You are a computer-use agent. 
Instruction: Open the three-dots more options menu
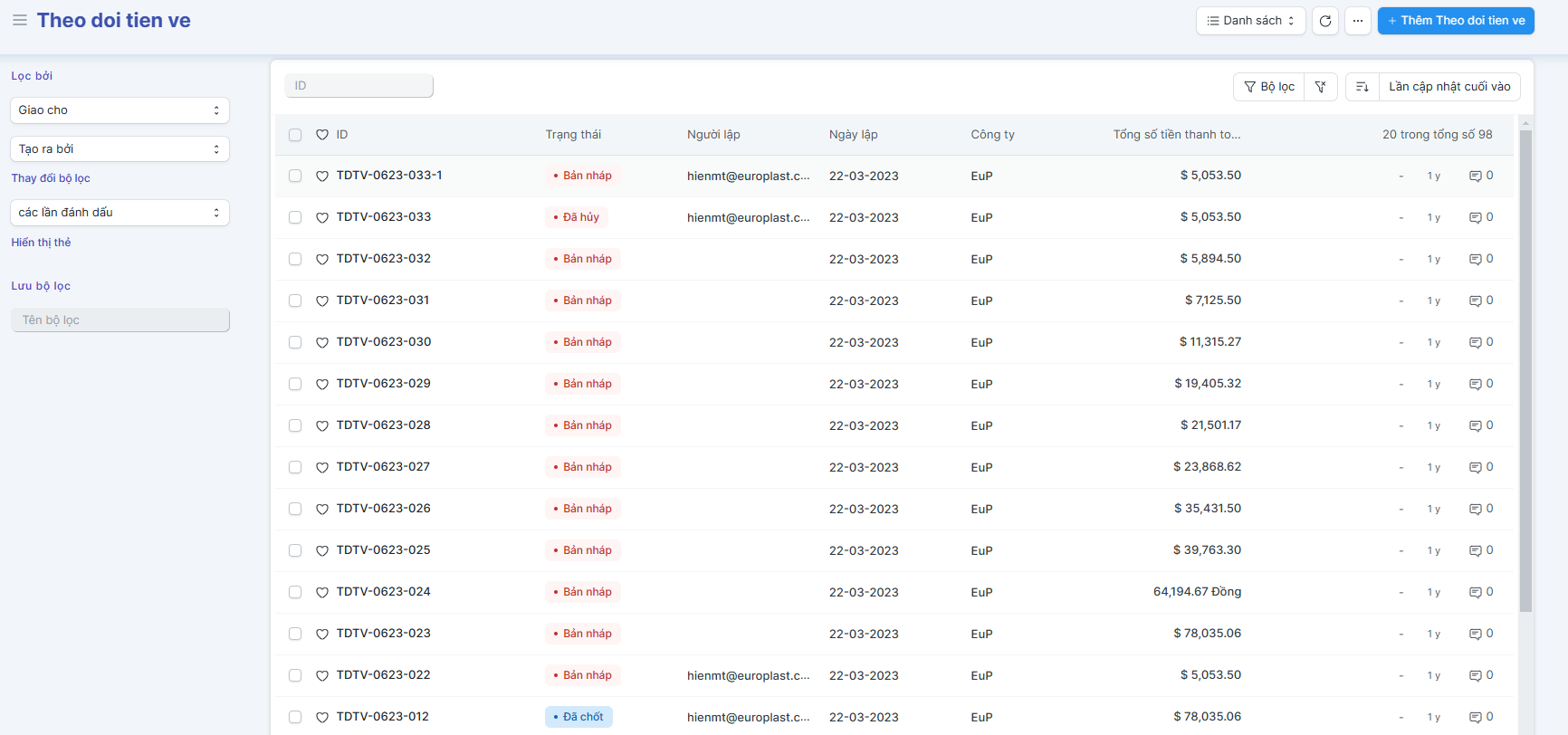click(x=1357, y=21)
